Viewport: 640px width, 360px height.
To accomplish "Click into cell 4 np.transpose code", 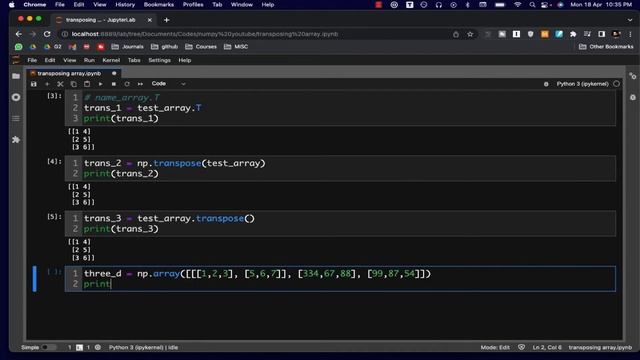I will (x=340, y=168).
